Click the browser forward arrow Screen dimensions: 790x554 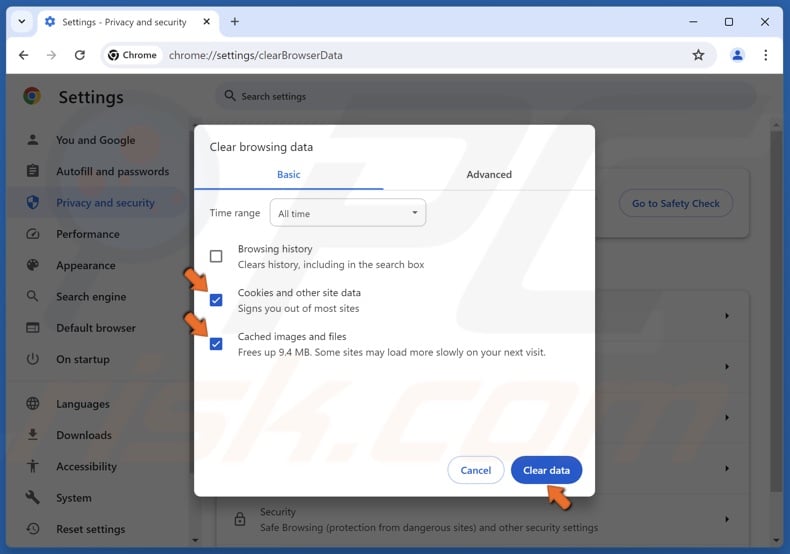click(x=51, y=55)
